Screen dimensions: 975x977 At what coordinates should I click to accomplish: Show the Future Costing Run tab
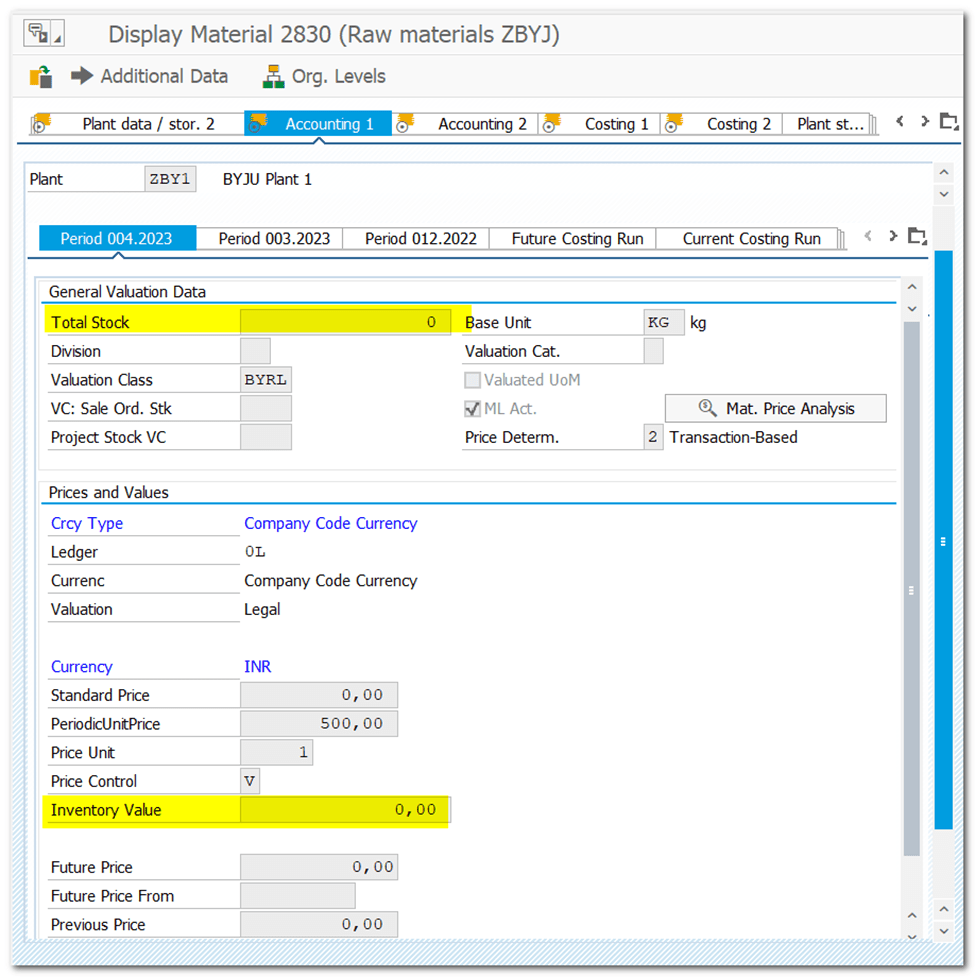pos(577,239)
